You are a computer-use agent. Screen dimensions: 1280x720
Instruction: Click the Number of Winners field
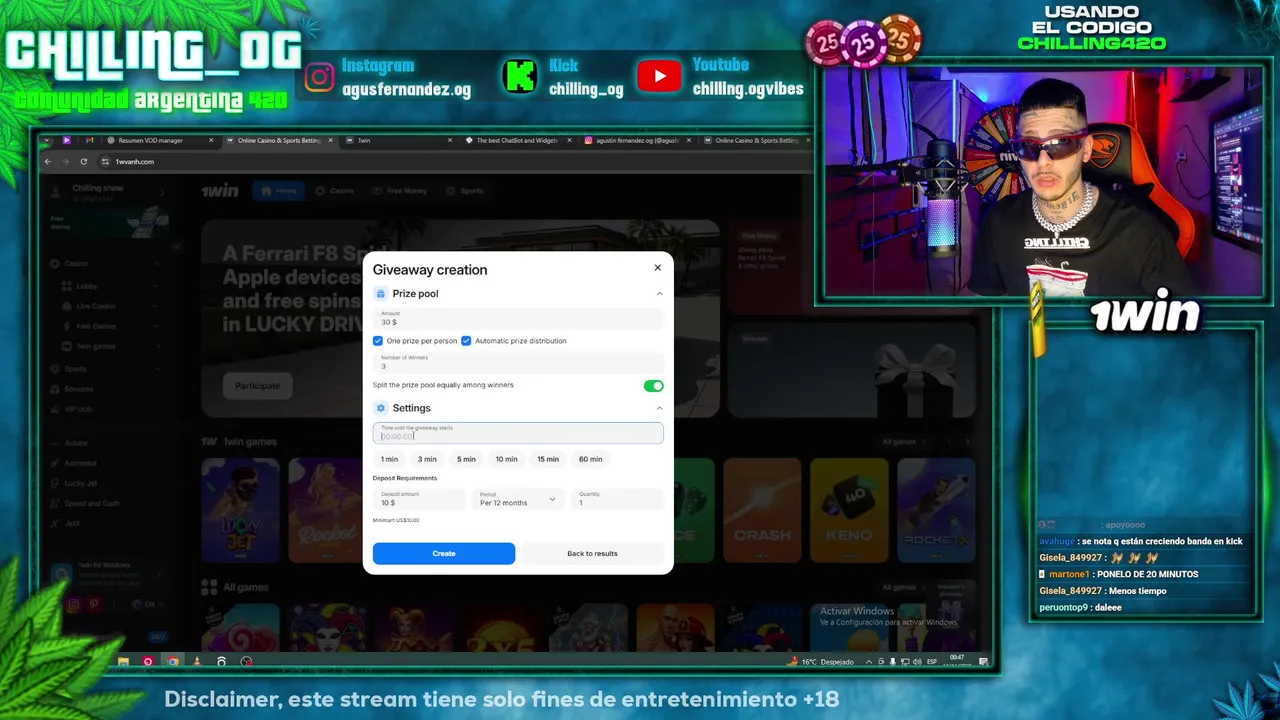click(518, 362)
